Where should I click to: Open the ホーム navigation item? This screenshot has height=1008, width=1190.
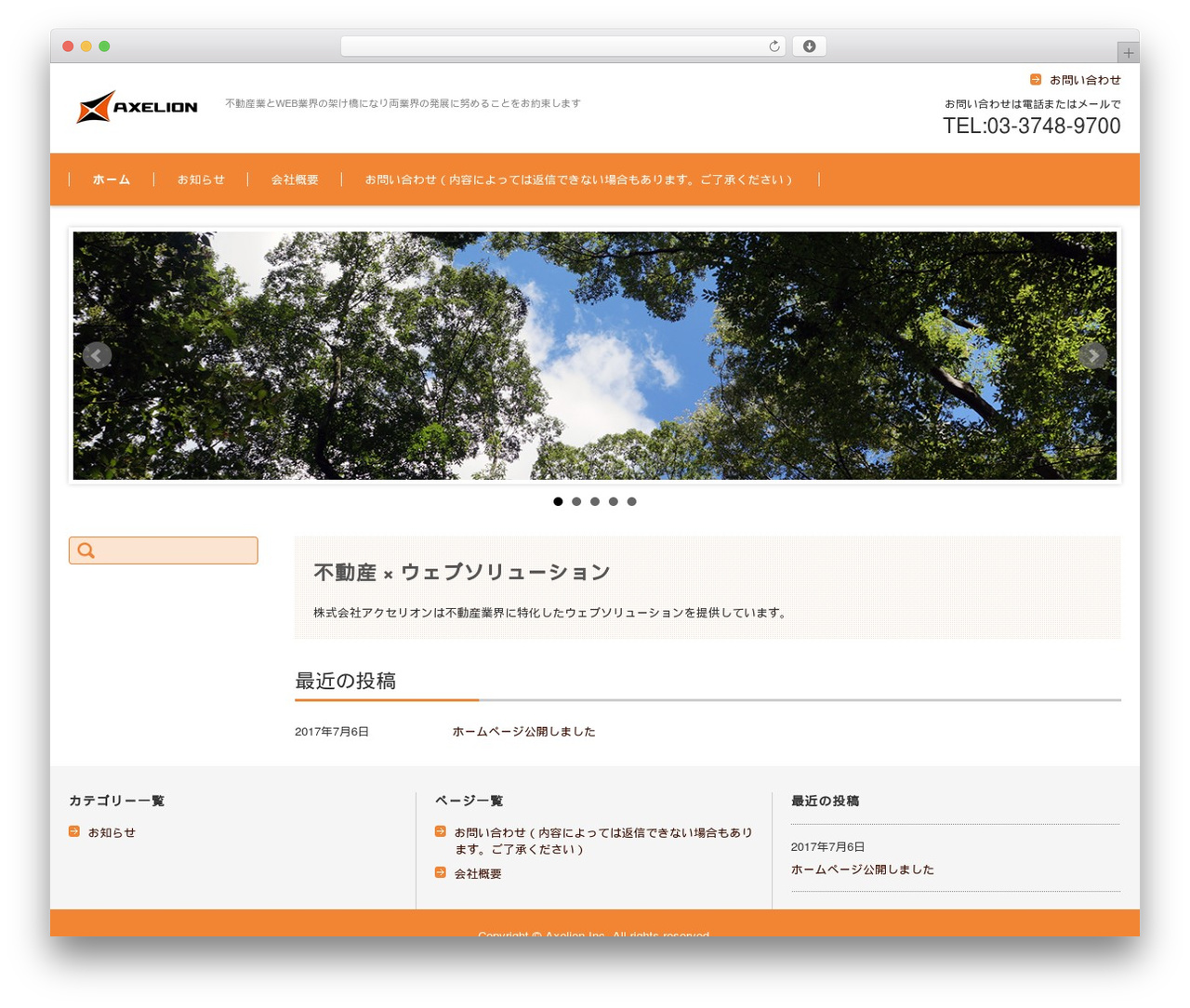pos(112,179)
